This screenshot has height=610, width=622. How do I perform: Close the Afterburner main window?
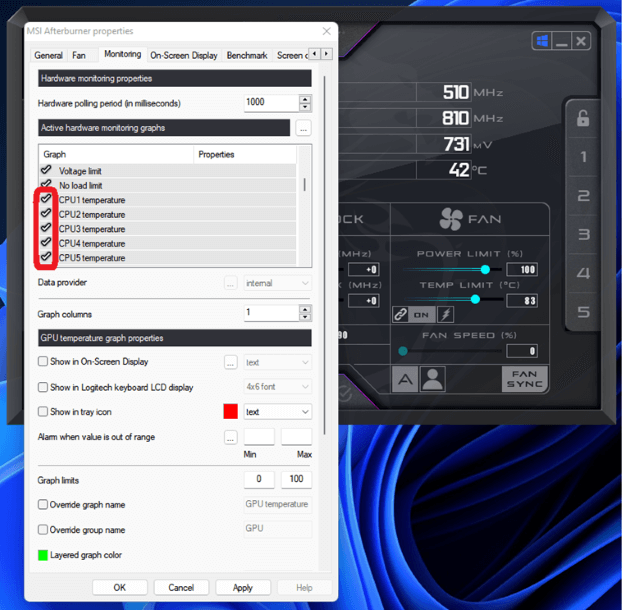(x=581, y=41)
